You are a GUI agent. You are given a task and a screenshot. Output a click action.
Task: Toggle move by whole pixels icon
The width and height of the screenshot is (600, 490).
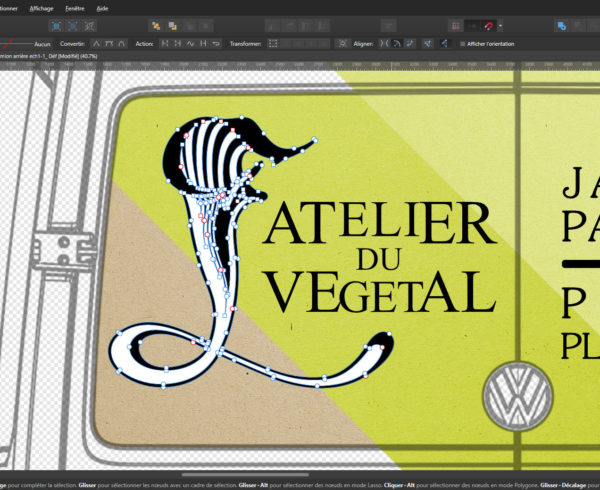pos(472,26)
